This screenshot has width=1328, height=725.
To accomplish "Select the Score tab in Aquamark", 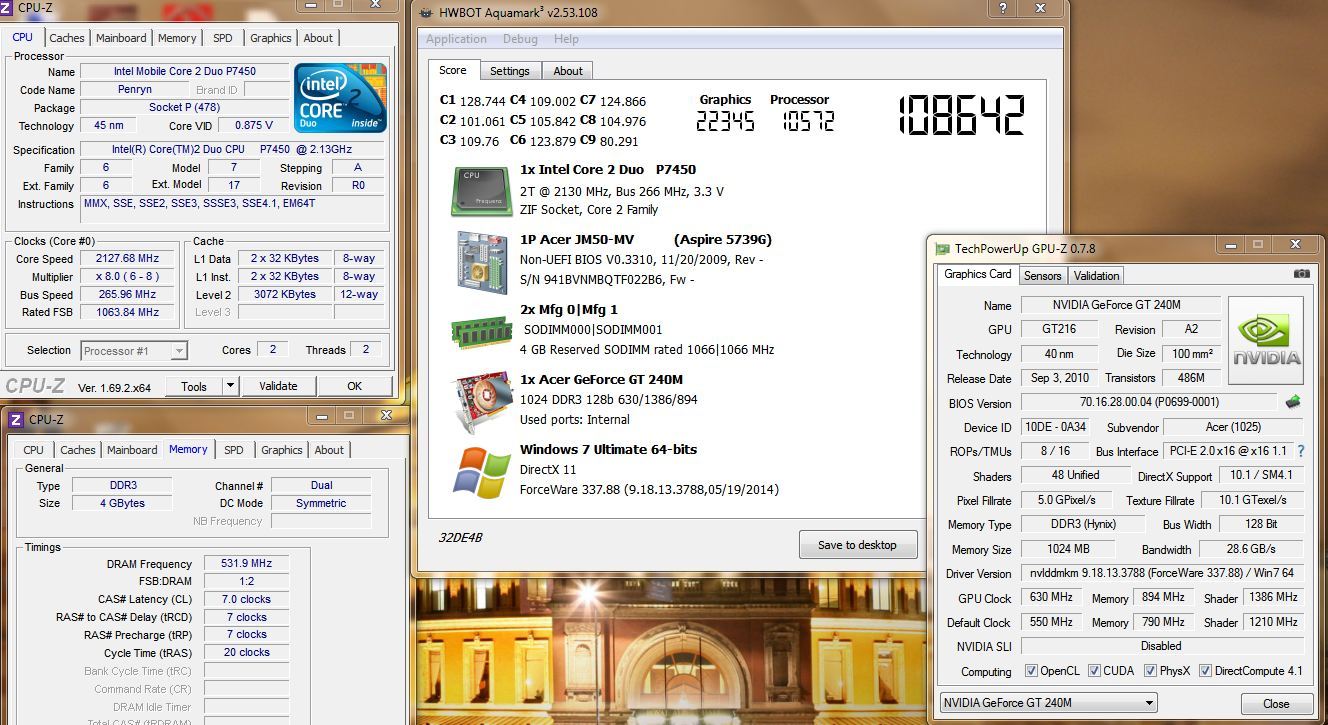I will [453, 70].
